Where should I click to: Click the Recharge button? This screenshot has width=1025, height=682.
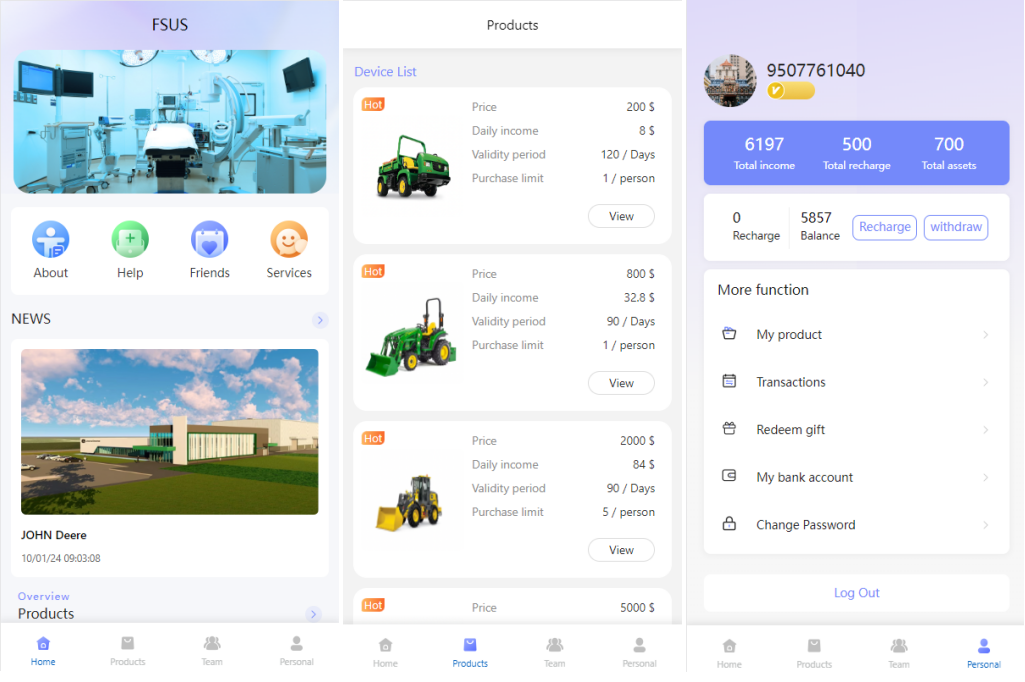pyautogui.click(x=884, y=227)
